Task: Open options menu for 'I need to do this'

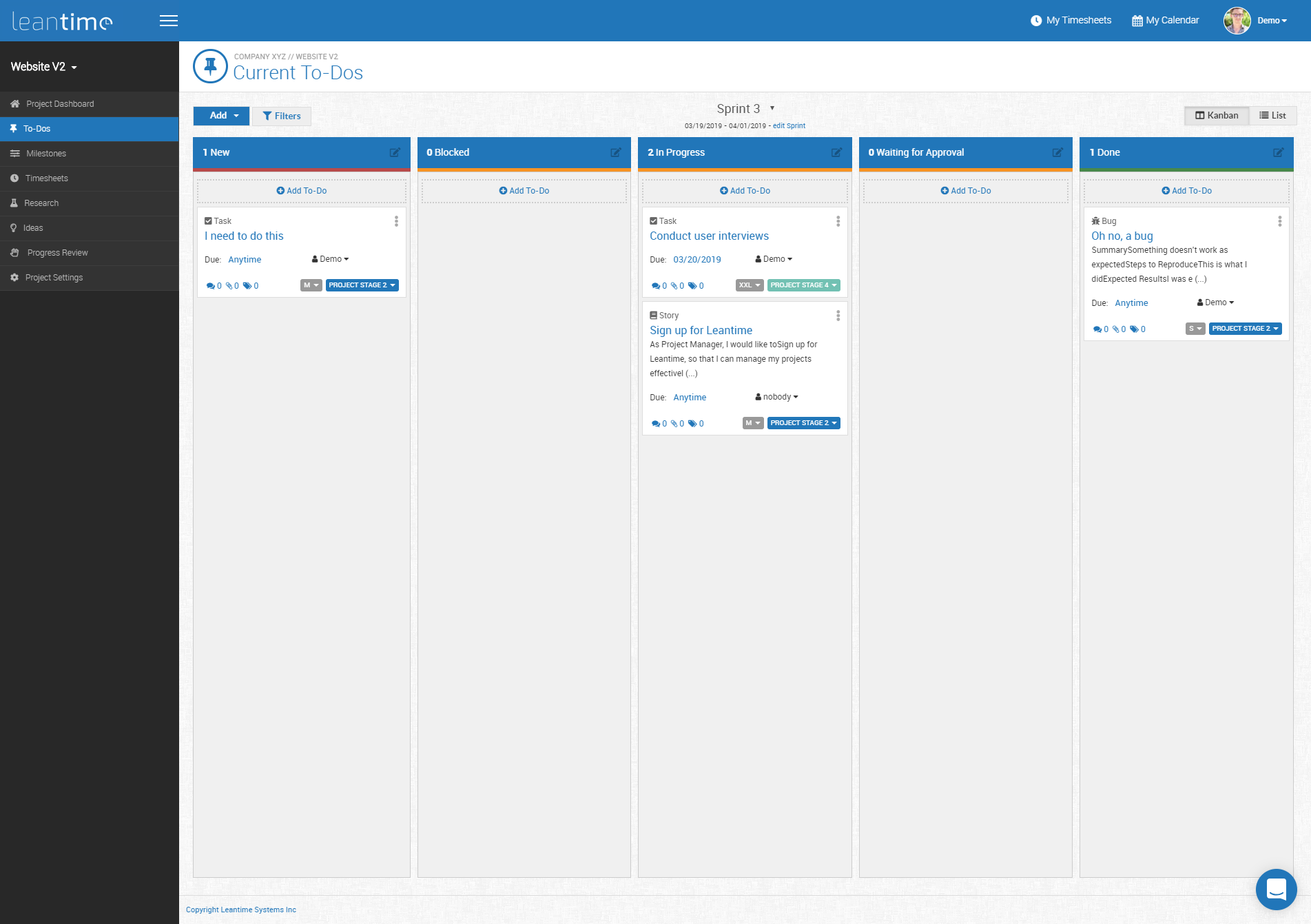Action: [396, 221]
